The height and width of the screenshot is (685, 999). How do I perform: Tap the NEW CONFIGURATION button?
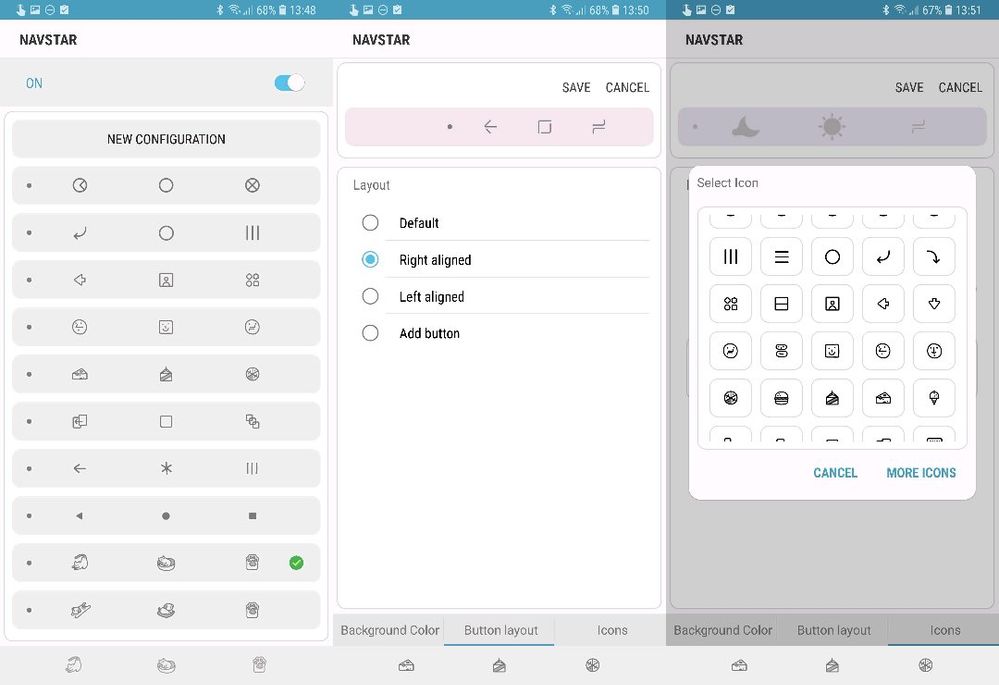coord(166,139)
